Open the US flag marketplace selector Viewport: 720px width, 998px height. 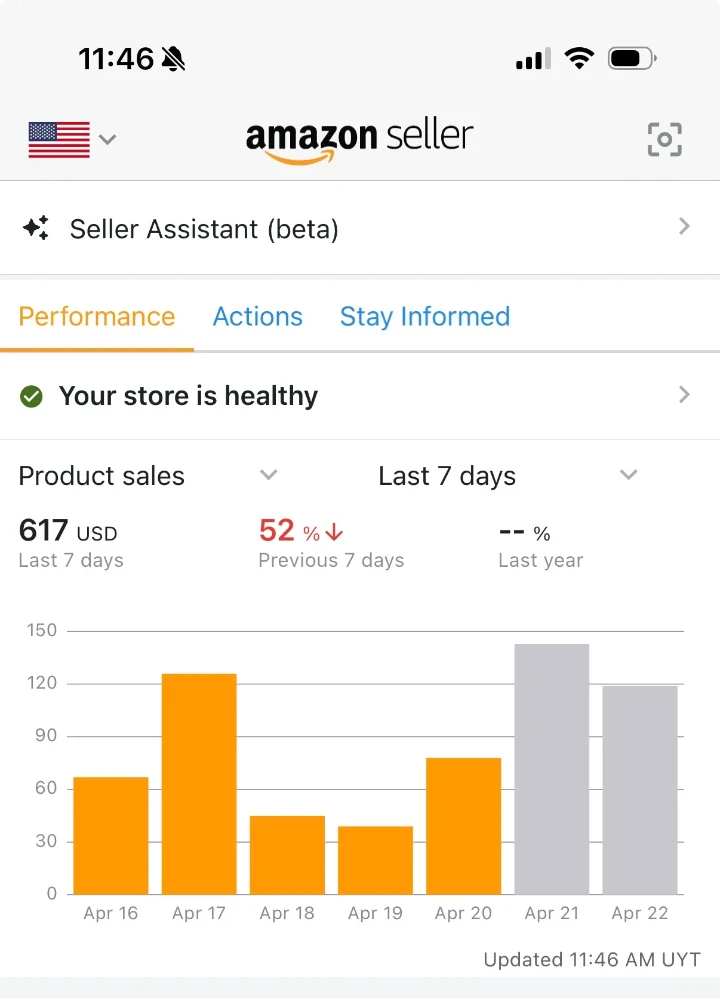[59, 139]
